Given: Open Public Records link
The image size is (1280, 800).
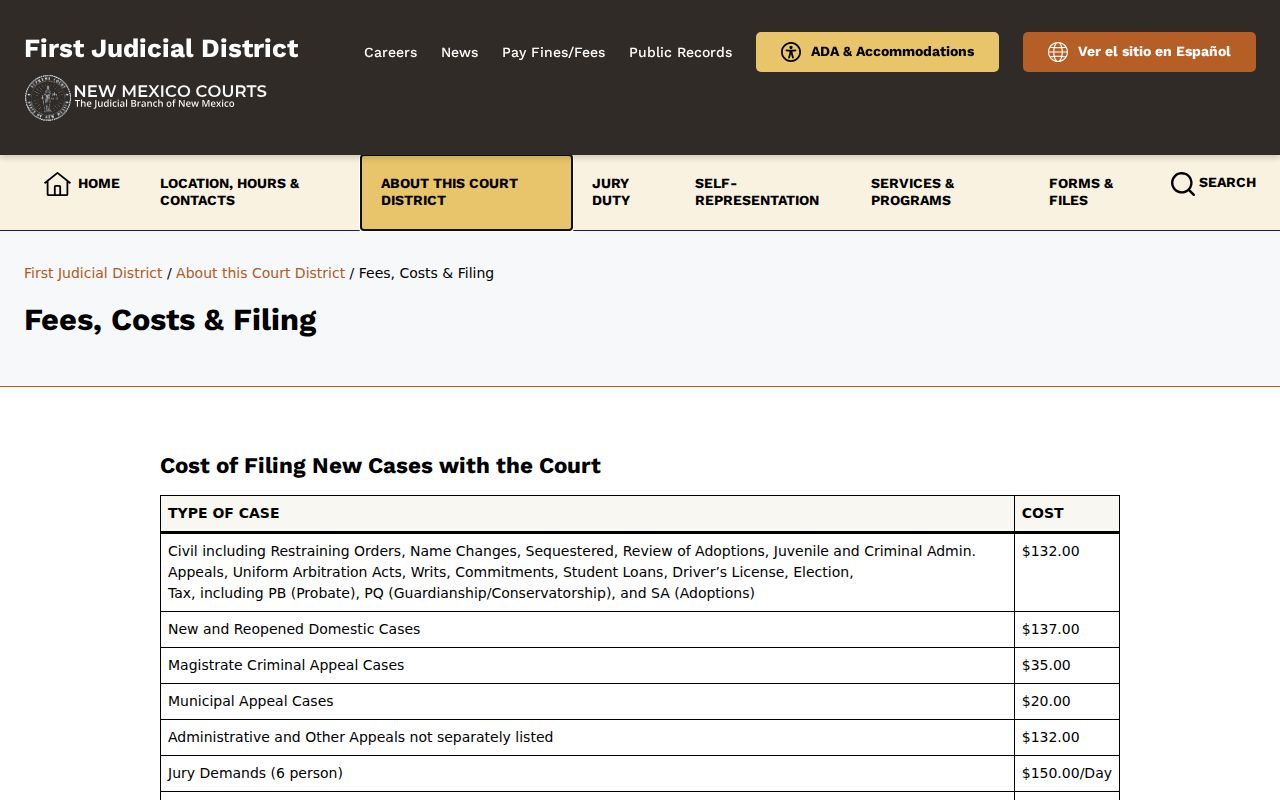Looking at the screenshot, I should click(681, 52).
